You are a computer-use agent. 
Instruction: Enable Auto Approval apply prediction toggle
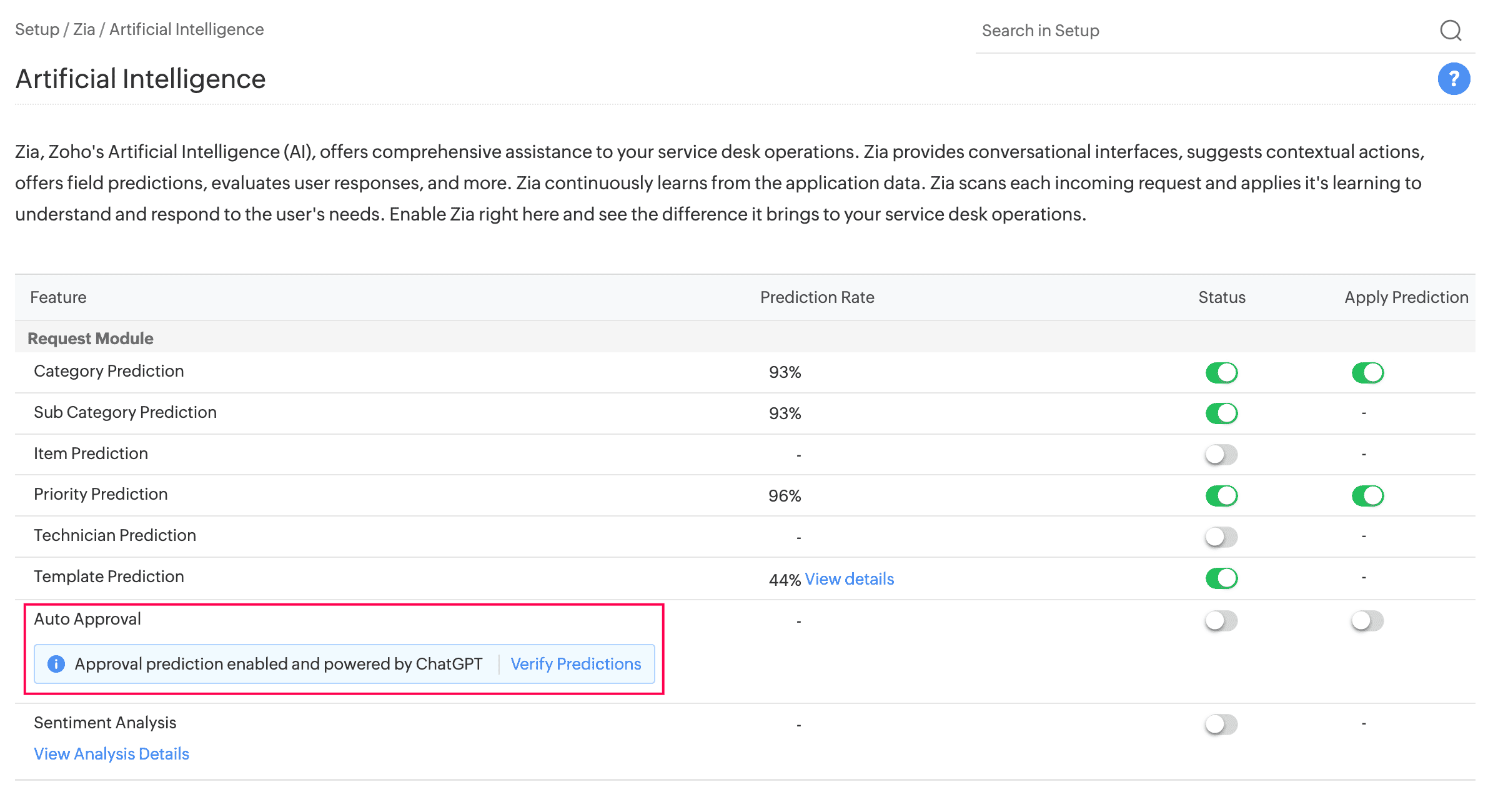click(1367, 620)
